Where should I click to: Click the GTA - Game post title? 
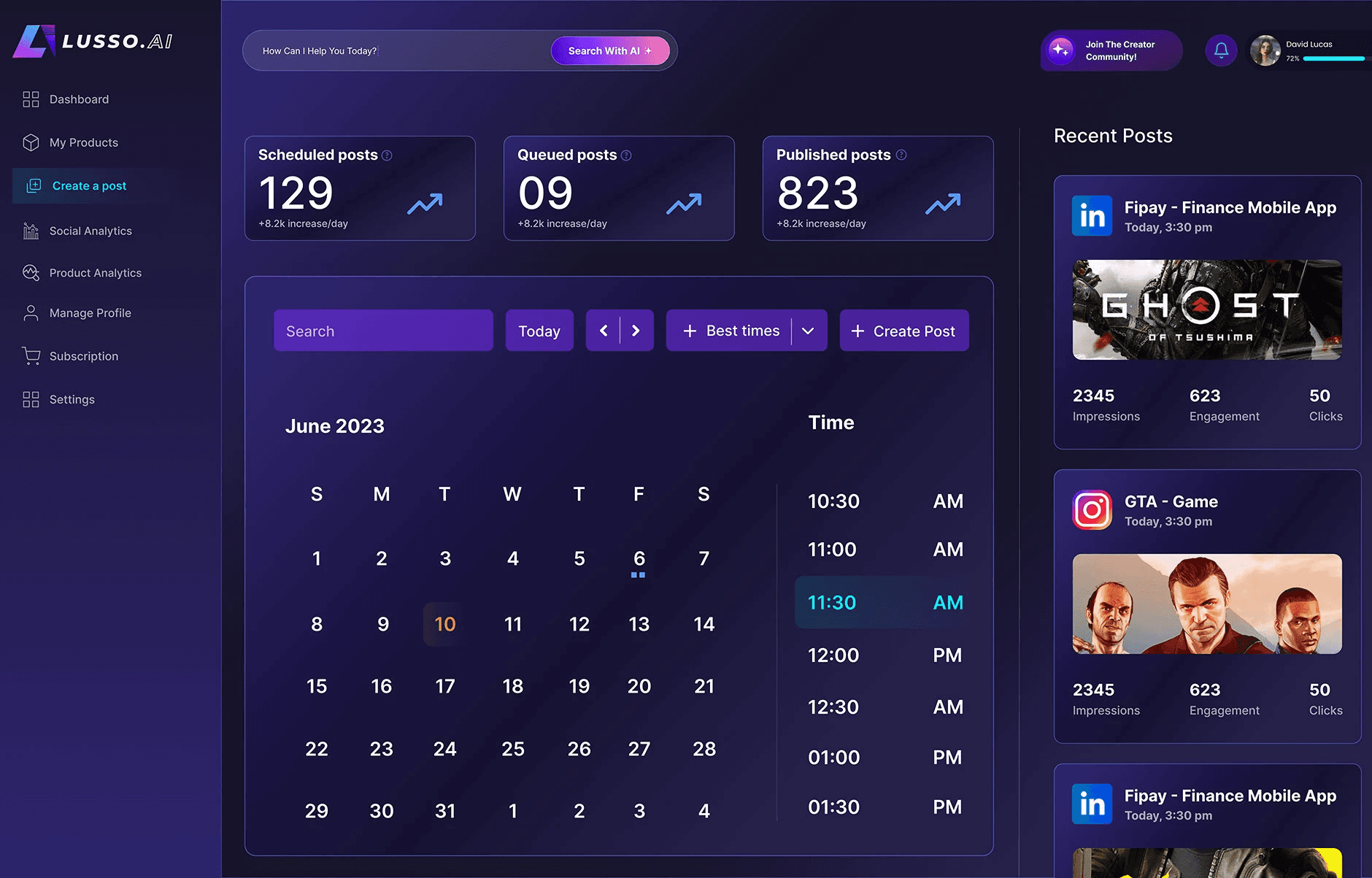(x=1171, y=501)
